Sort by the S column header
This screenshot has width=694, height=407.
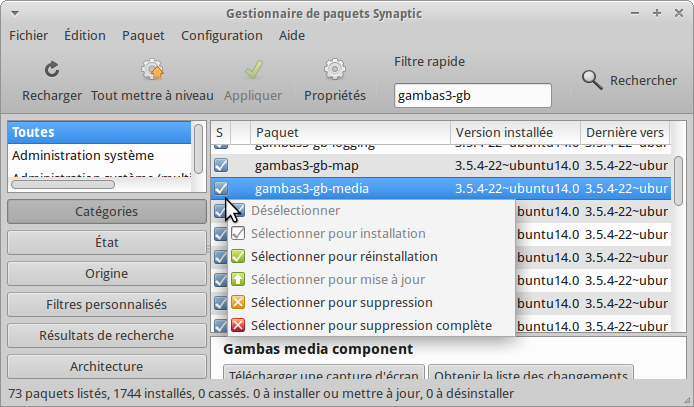[x=220, y=133]
